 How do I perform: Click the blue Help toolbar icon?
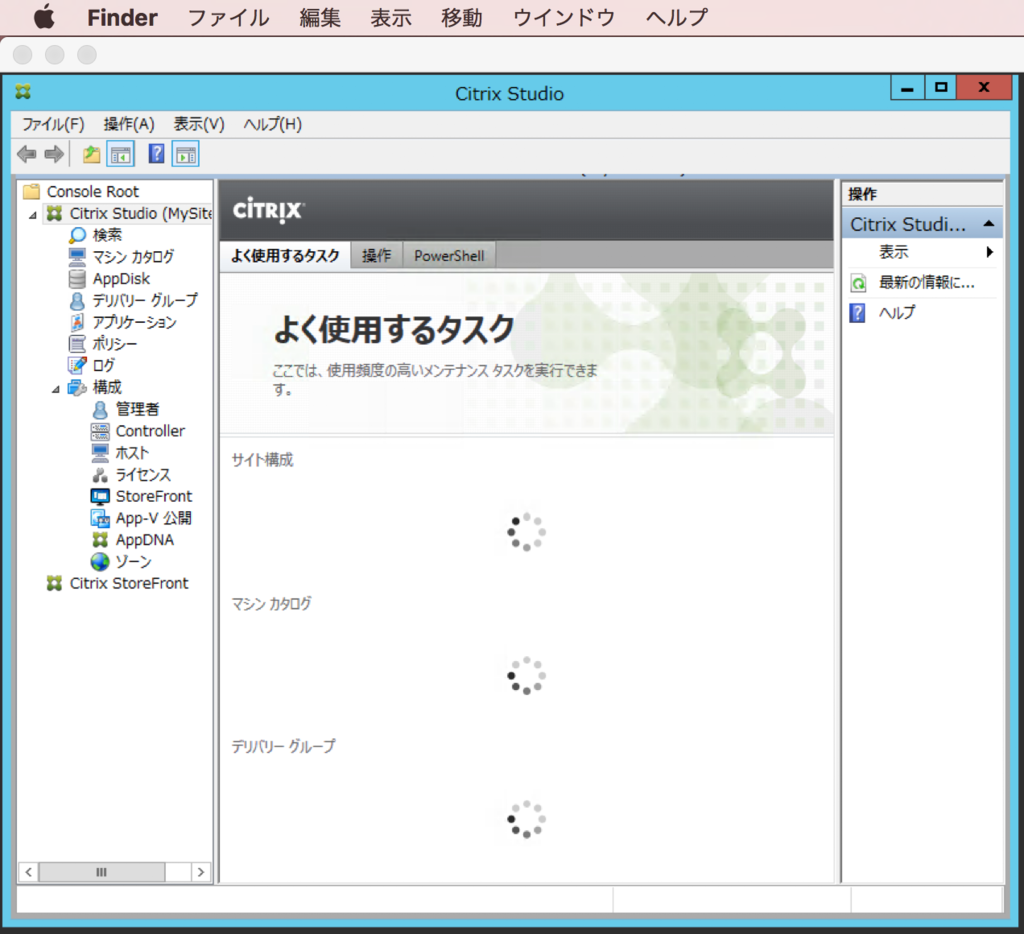(x=157, y=154)
